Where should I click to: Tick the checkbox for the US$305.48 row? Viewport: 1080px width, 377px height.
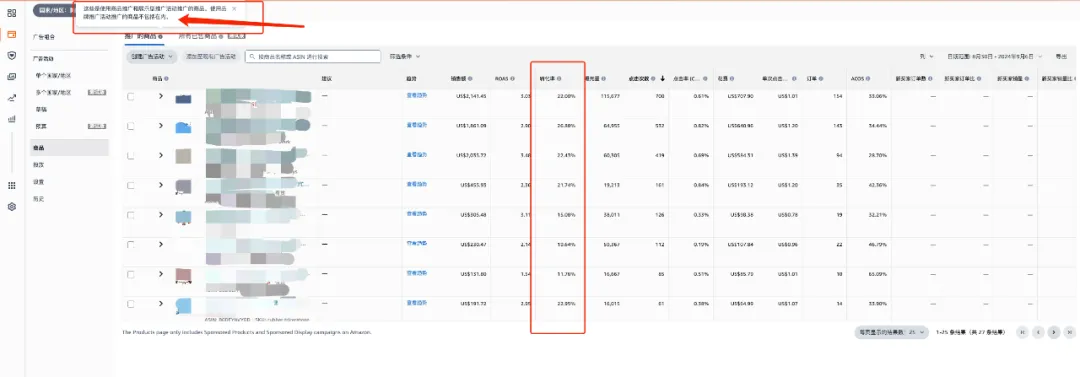pos(131,214)
